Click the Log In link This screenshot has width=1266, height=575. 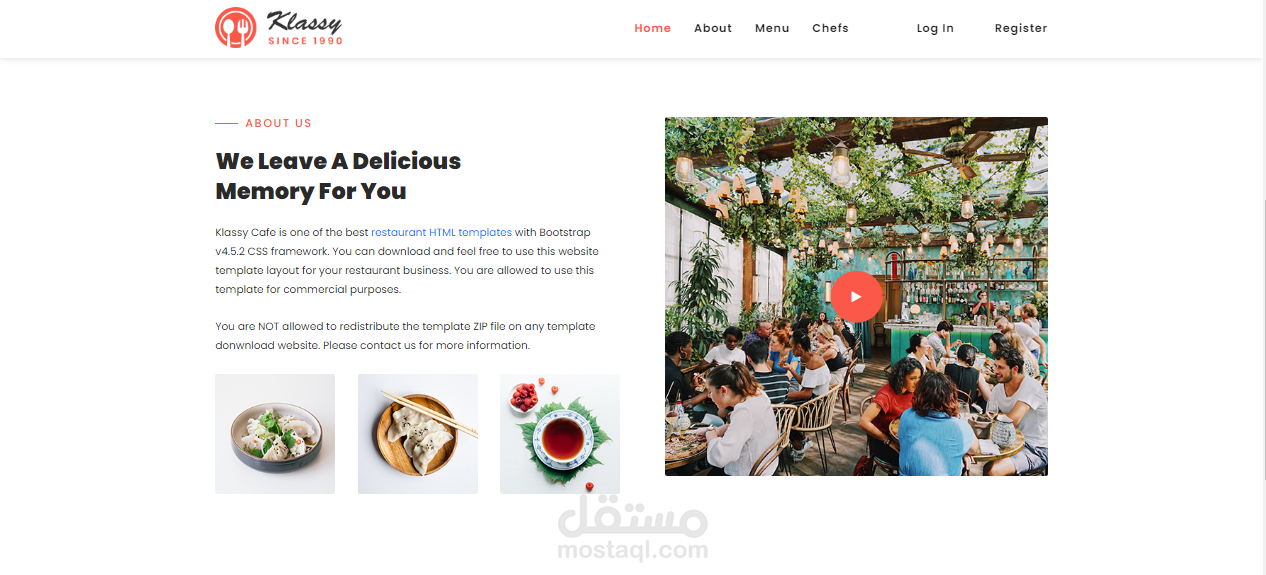coord(935,28)
